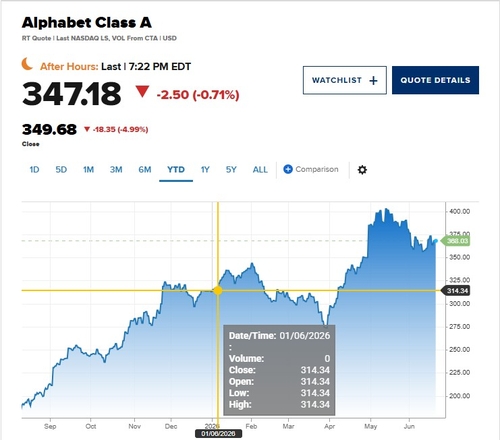Click the orange moon after-hours icon
500x440 pixels.
[x=27, y=64]
